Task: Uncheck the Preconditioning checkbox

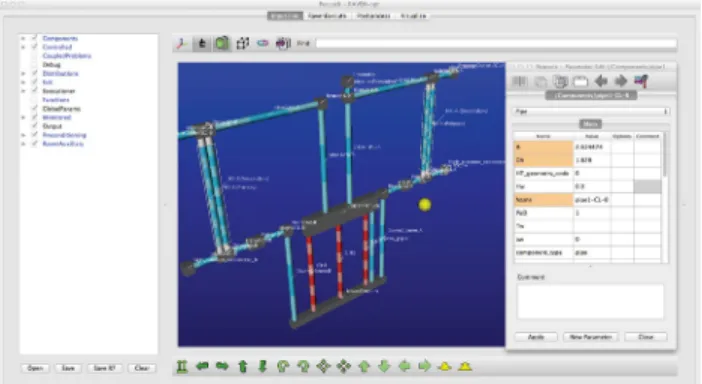Action: 34,135
